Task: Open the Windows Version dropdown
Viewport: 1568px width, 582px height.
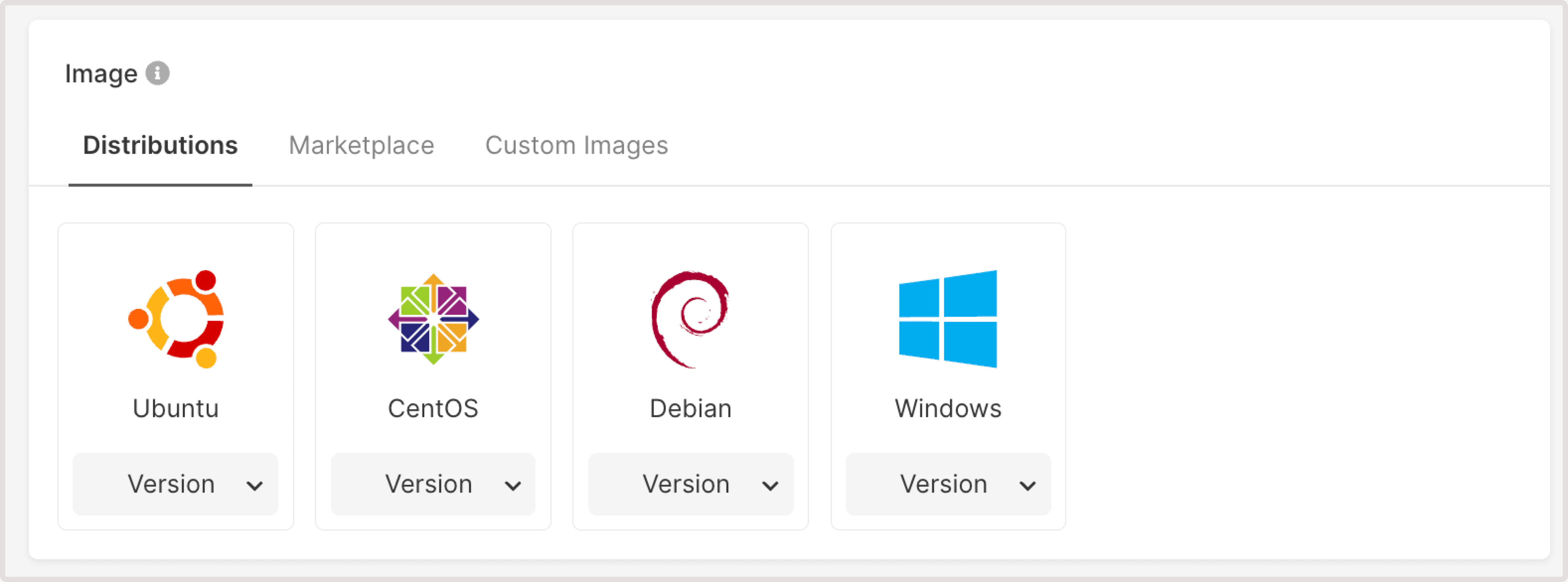Action: point(948,484)
